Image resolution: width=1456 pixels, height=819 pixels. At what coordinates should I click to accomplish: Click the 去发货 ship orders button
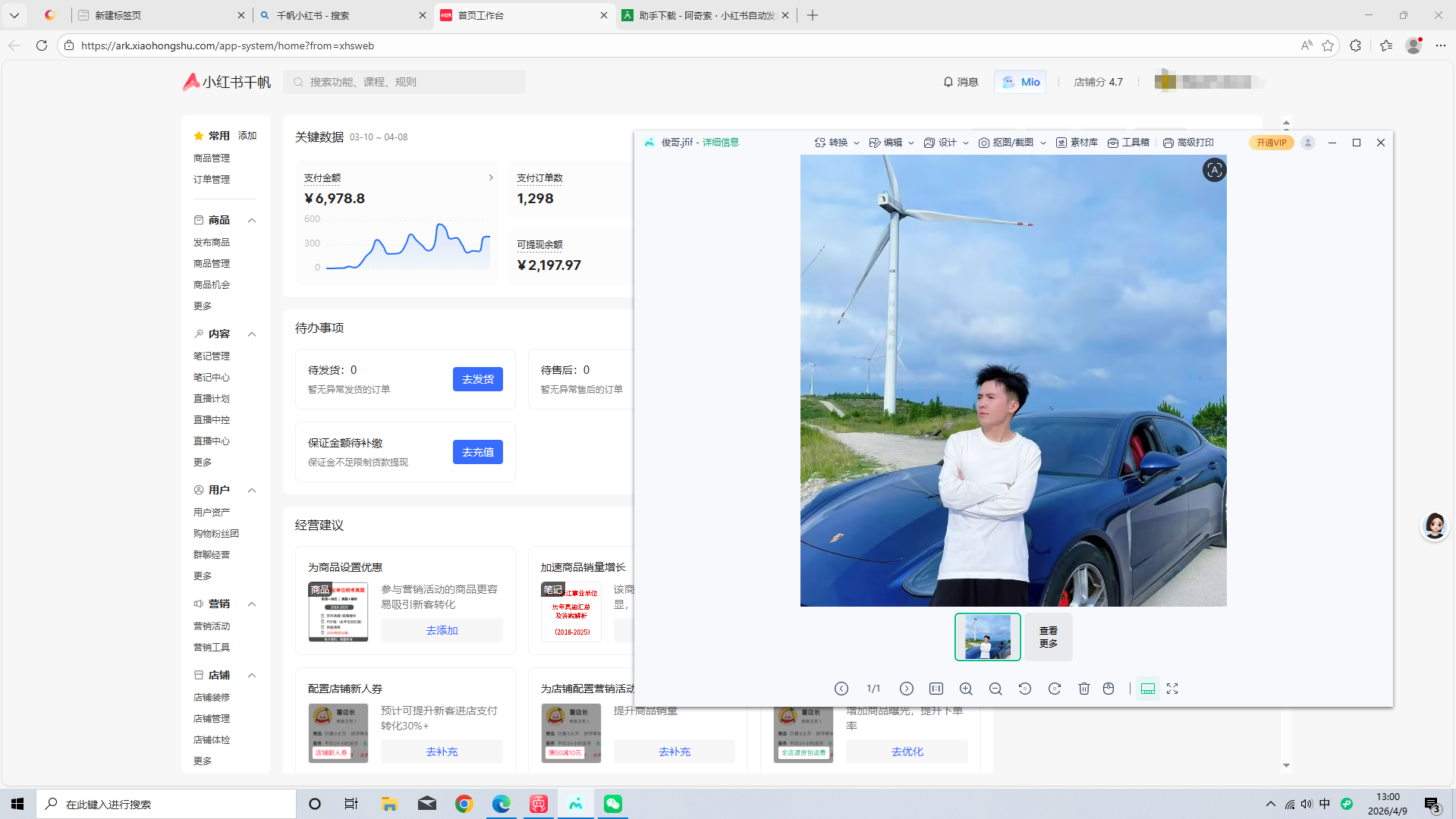(477, 379)
